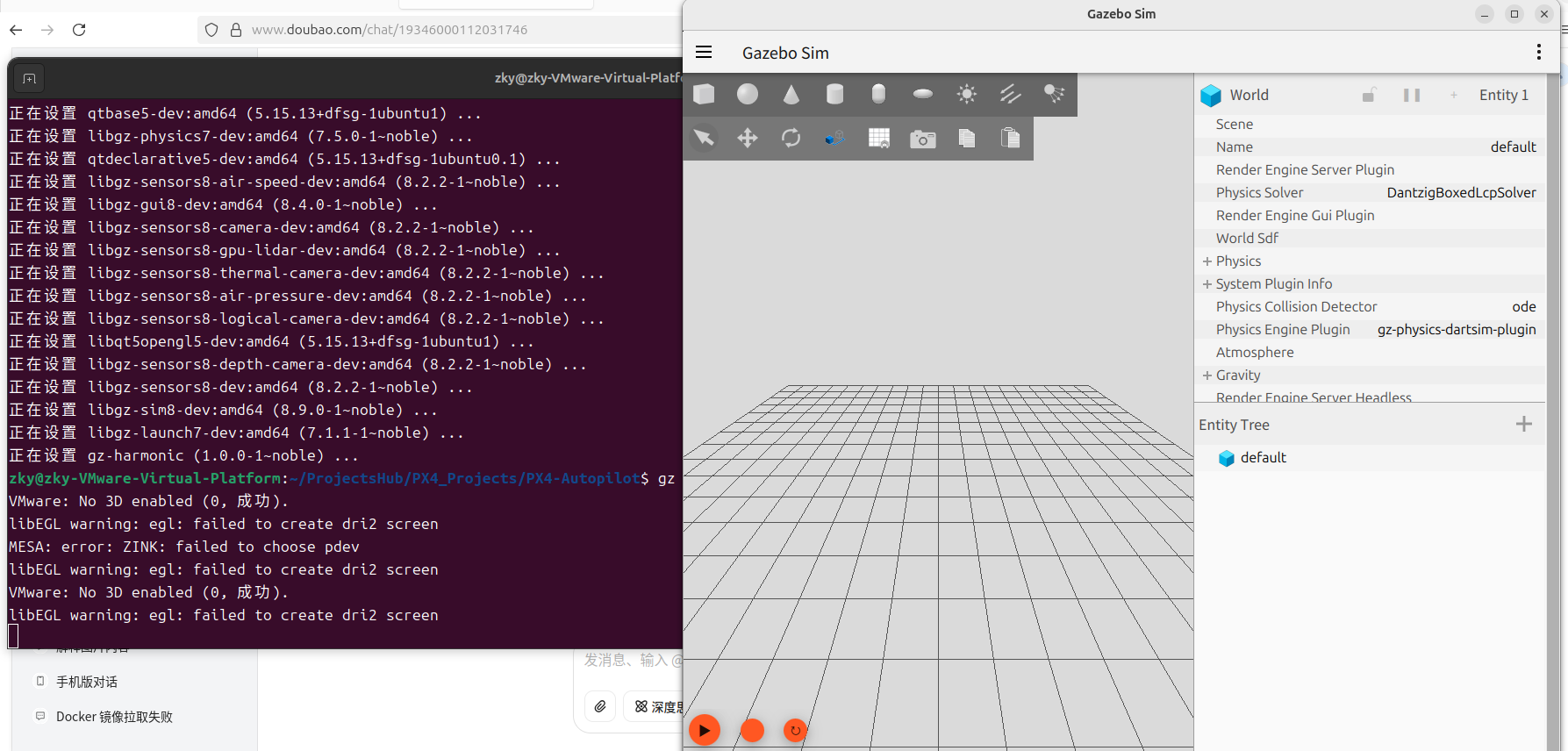Add an entity using Entity Tree plus button
Image resolution: width=1568 pixels, height=751 pixels.
pyautogui.click(x=1524, y=425)
